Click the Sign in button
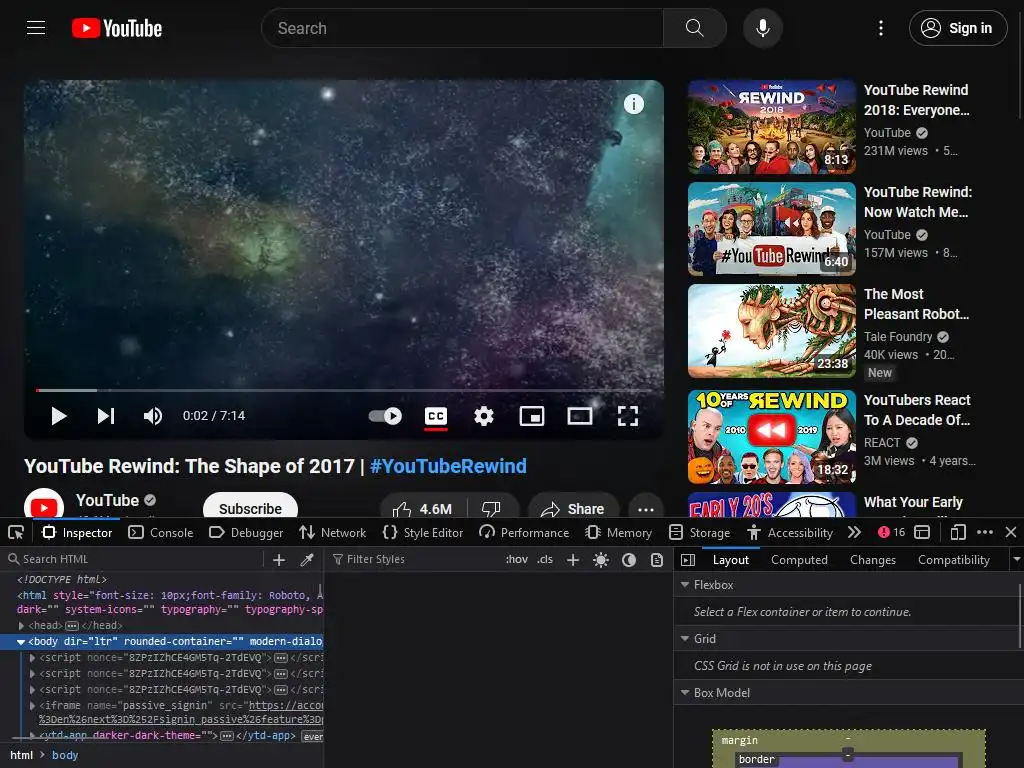The image size is (1024, 768). [x=958, y=28]
